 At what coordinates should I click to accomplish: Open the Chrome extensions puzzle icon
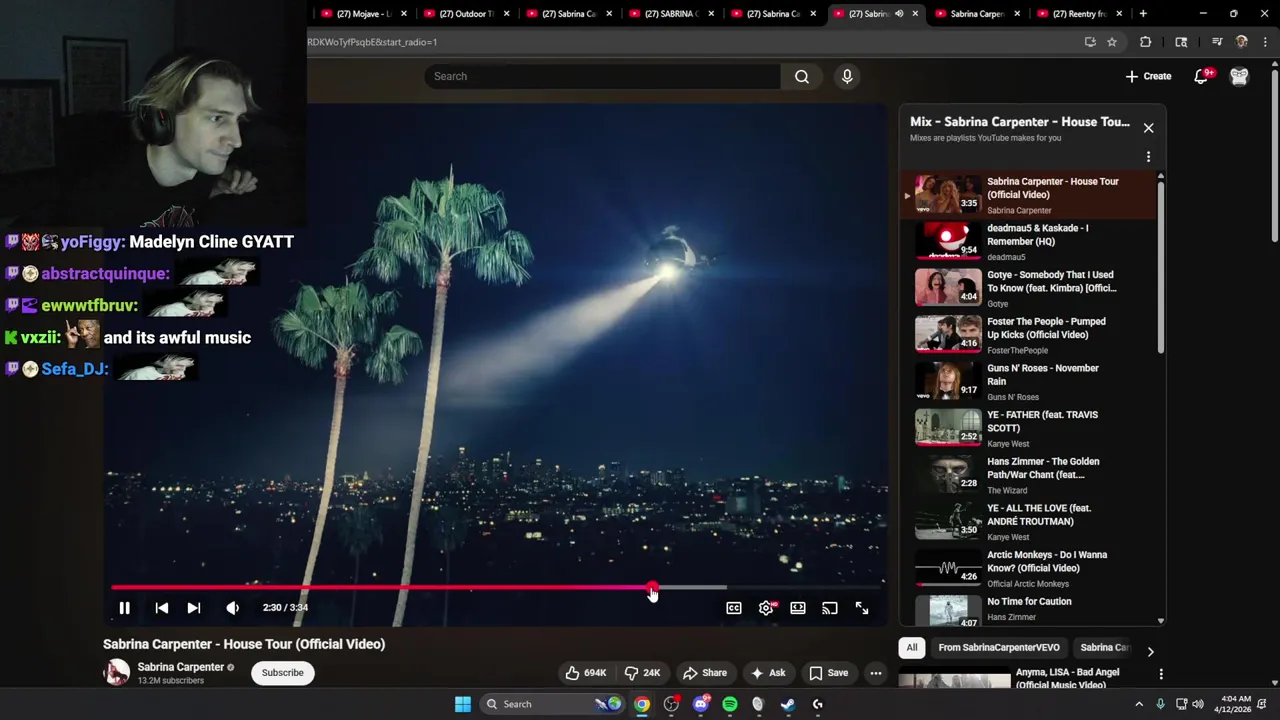[x=1145, y=42]
